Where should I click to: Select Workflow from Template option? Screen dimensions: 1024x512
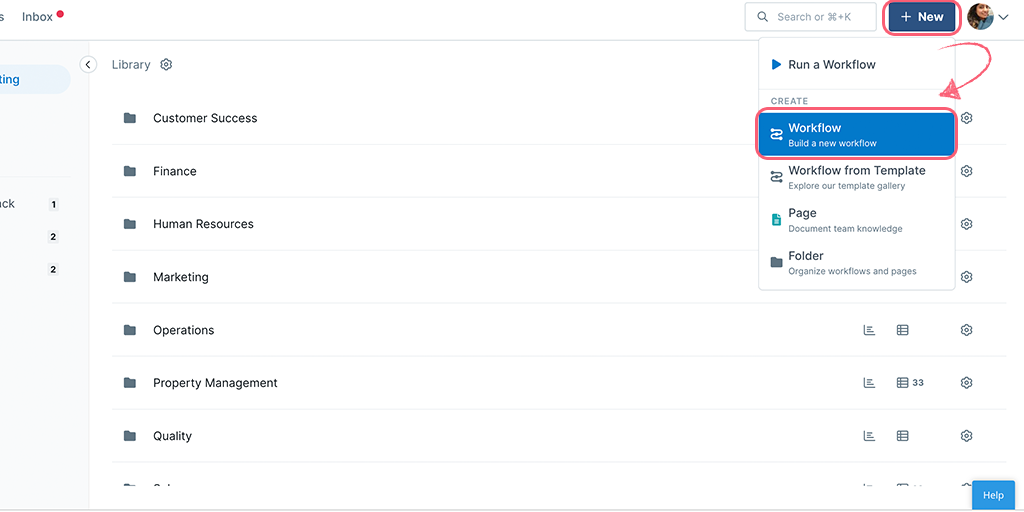[856, 177]
